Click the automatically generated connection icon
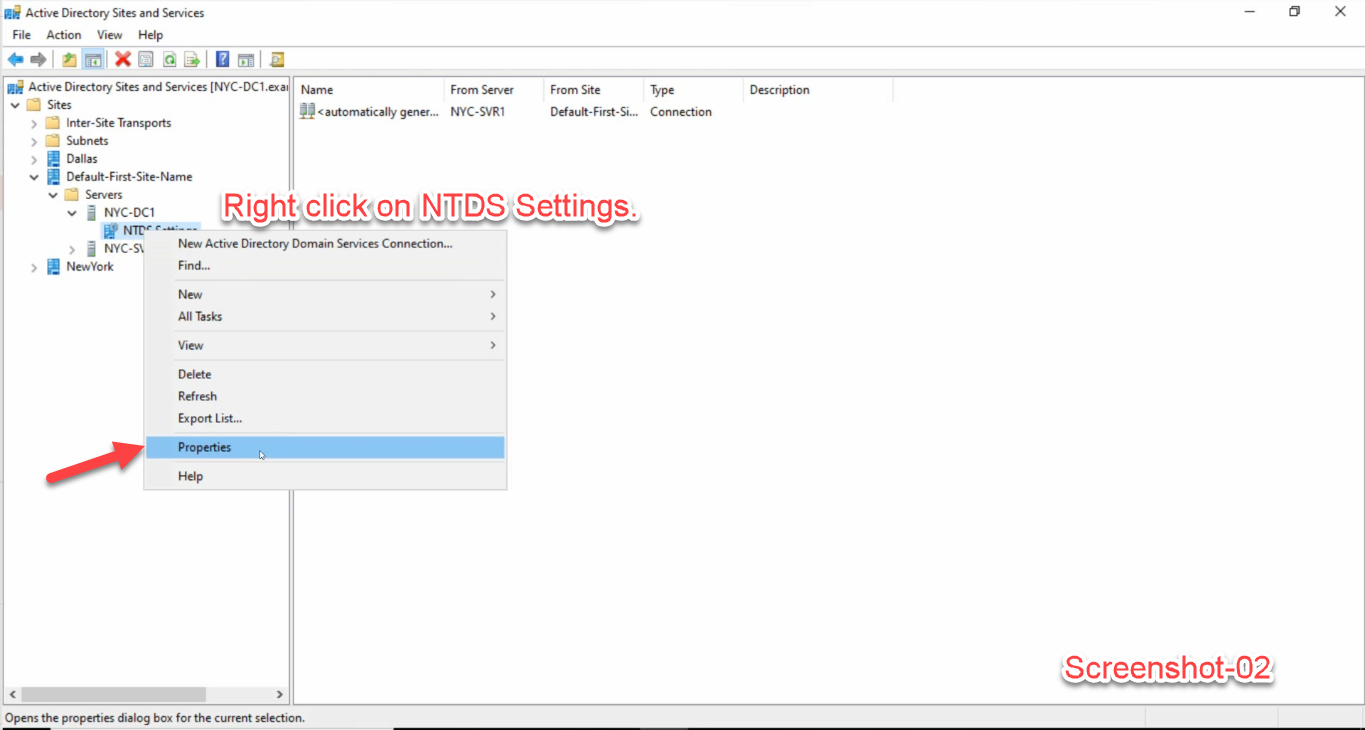Image resolution: width=1365 pixels, height=730 pixels. point(308,112)
